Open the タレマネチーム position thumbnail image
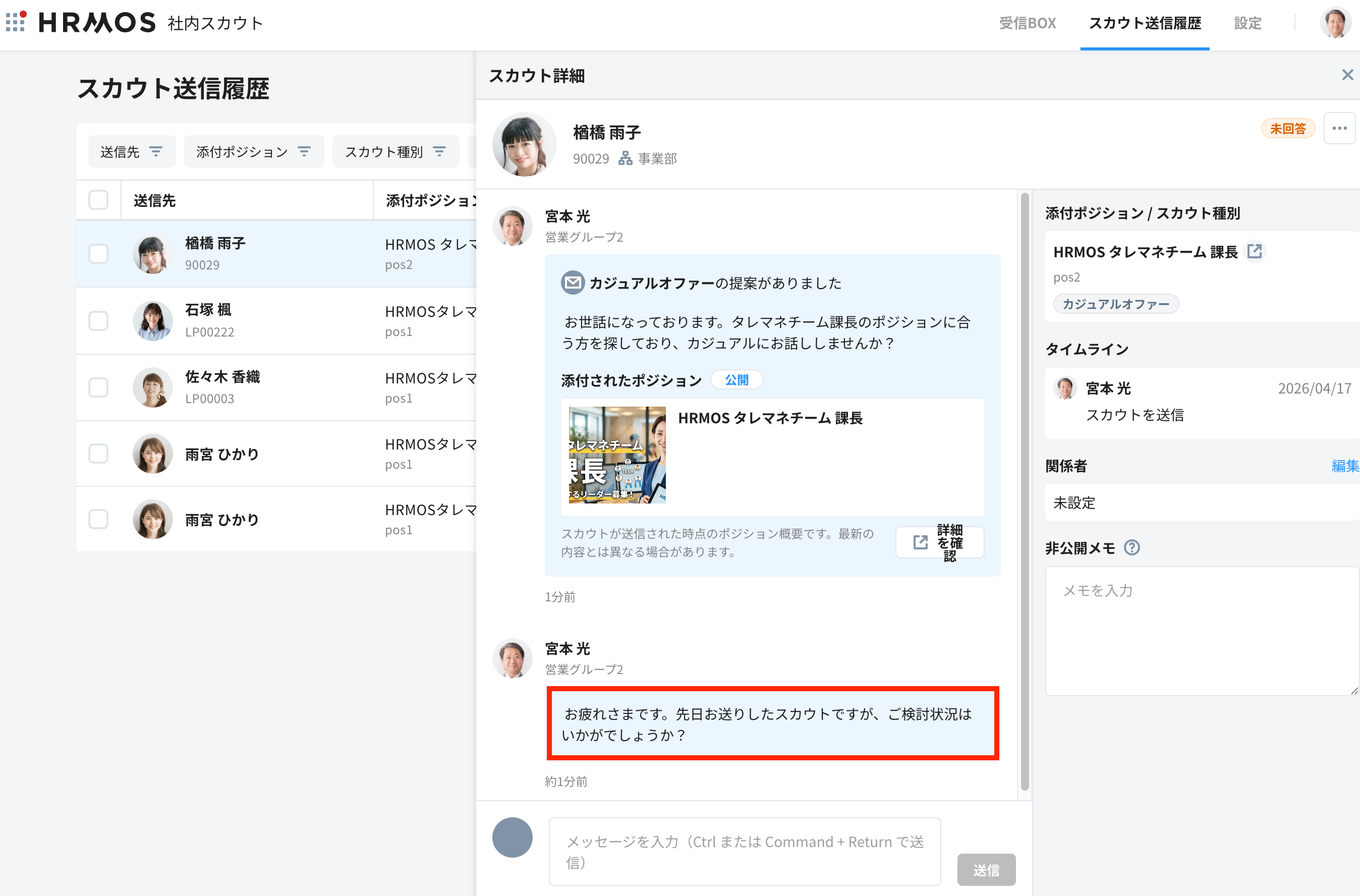Image resolution: width=1360 pixels, height=896 pixels. click(x=617, y=455)
